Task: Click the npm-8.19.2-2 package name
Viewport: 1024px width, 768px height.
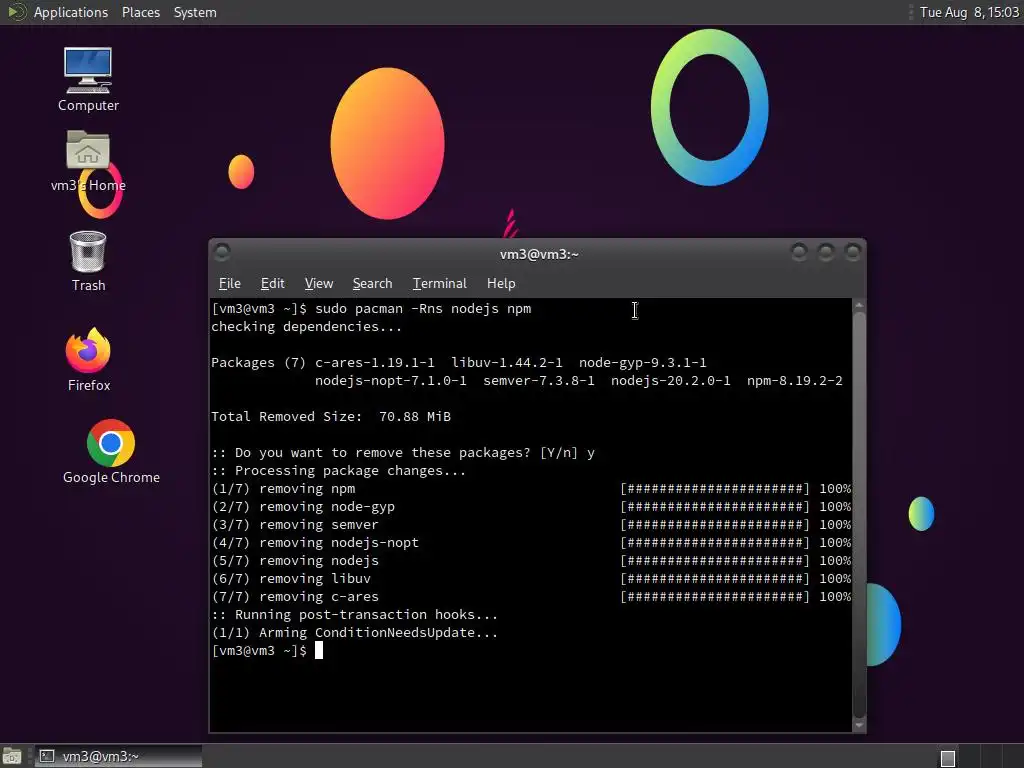Action: (795, 381)
